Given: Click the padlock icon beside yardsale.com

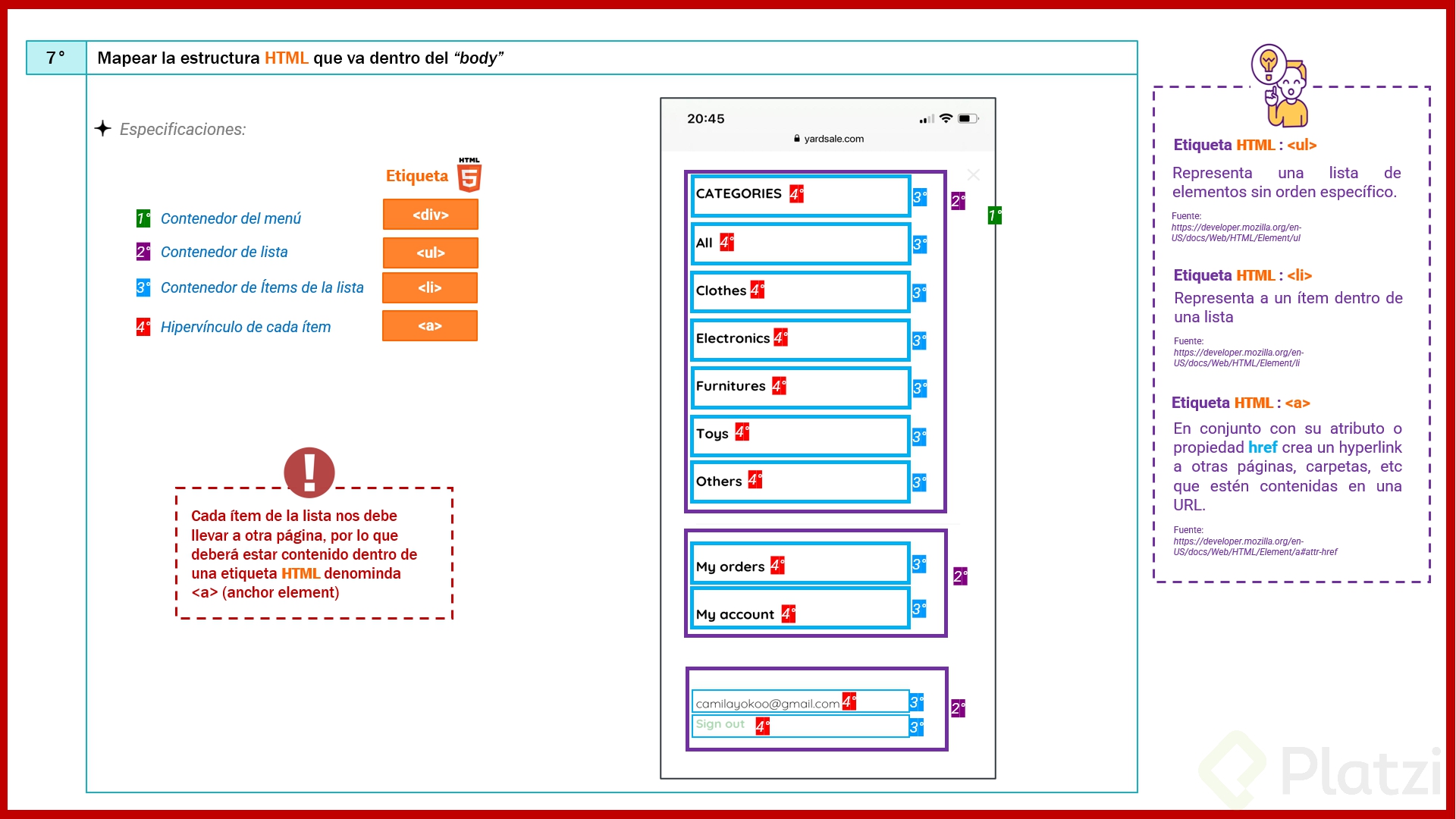Looking at the screenshot, I should [x=796, y=138].
